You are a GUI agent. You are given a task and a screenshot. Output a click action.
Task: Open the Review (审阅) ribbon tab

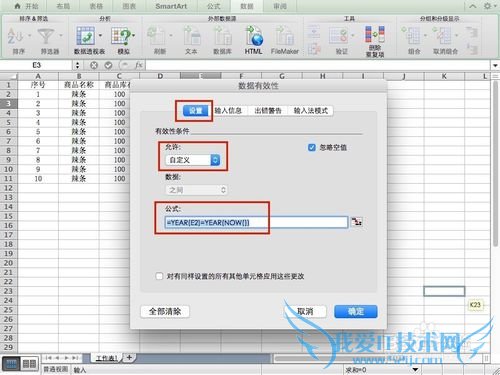tap(279, 6)
